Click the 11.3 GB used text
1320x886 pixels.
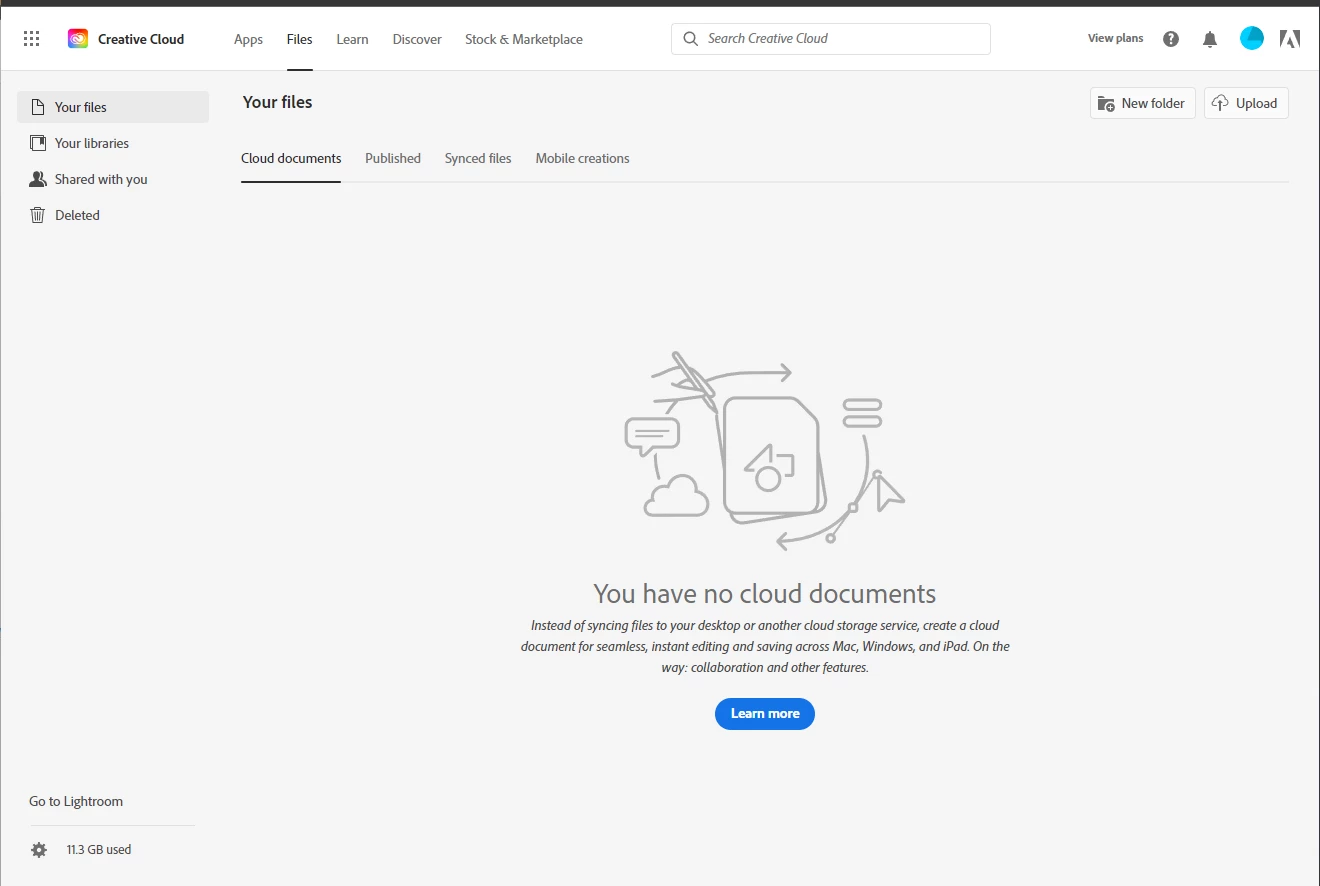coord(99,850)
